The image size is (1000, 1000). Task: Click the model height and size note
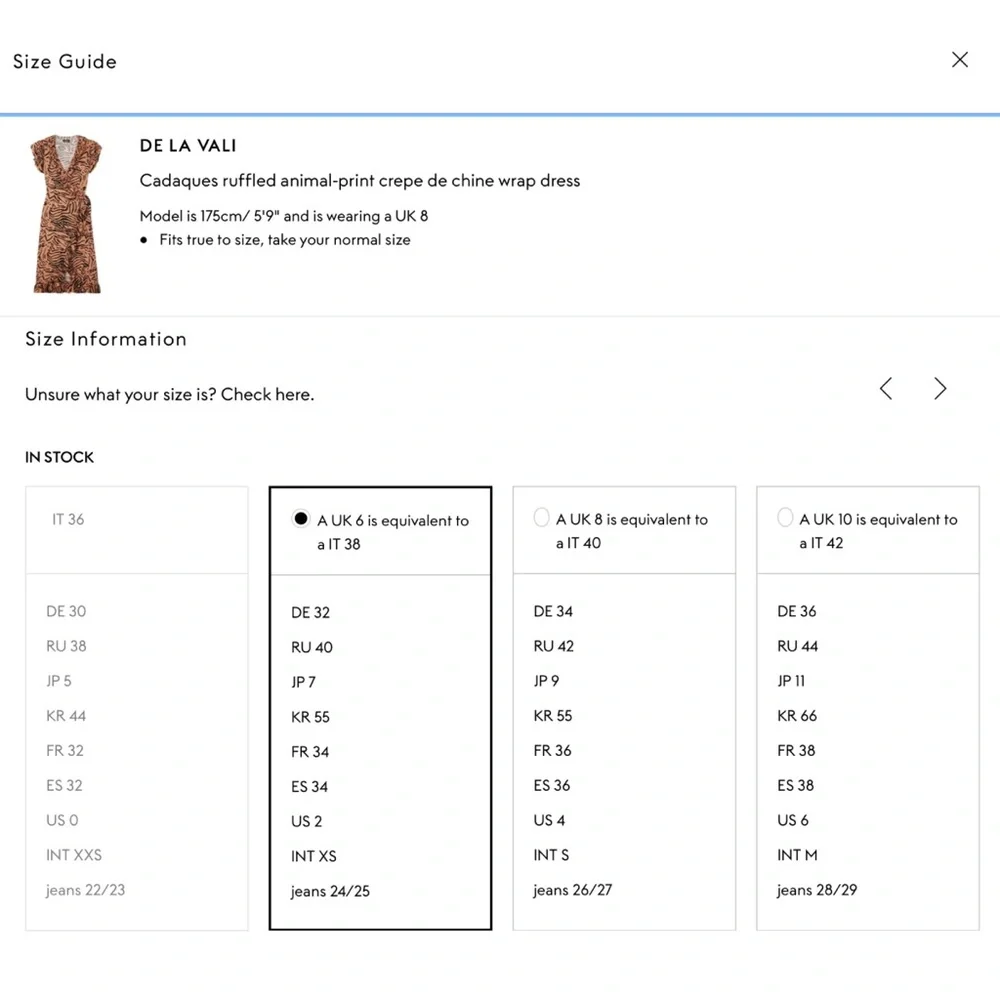coord(284,216)
